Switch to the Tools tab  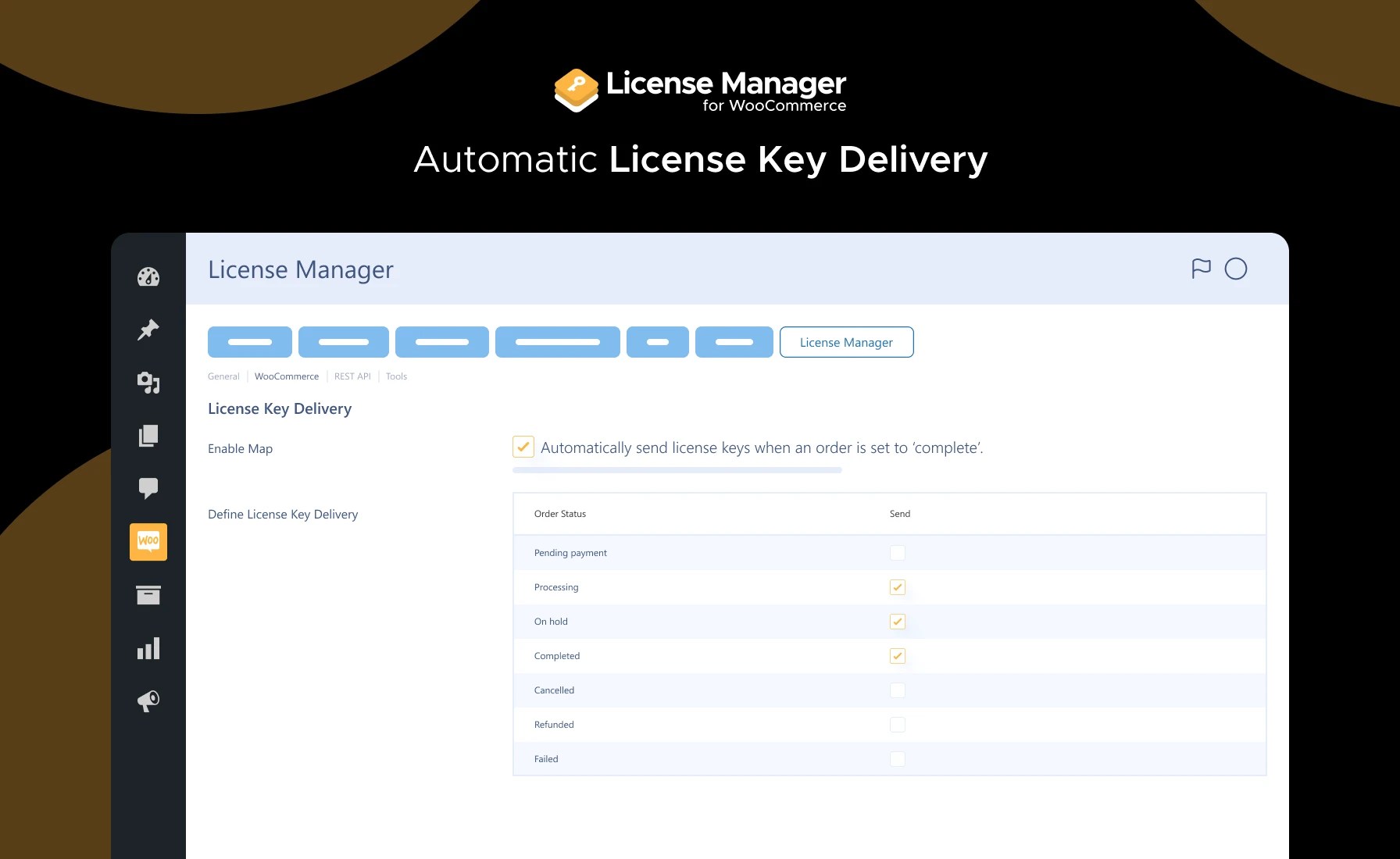tap(396, 376)
